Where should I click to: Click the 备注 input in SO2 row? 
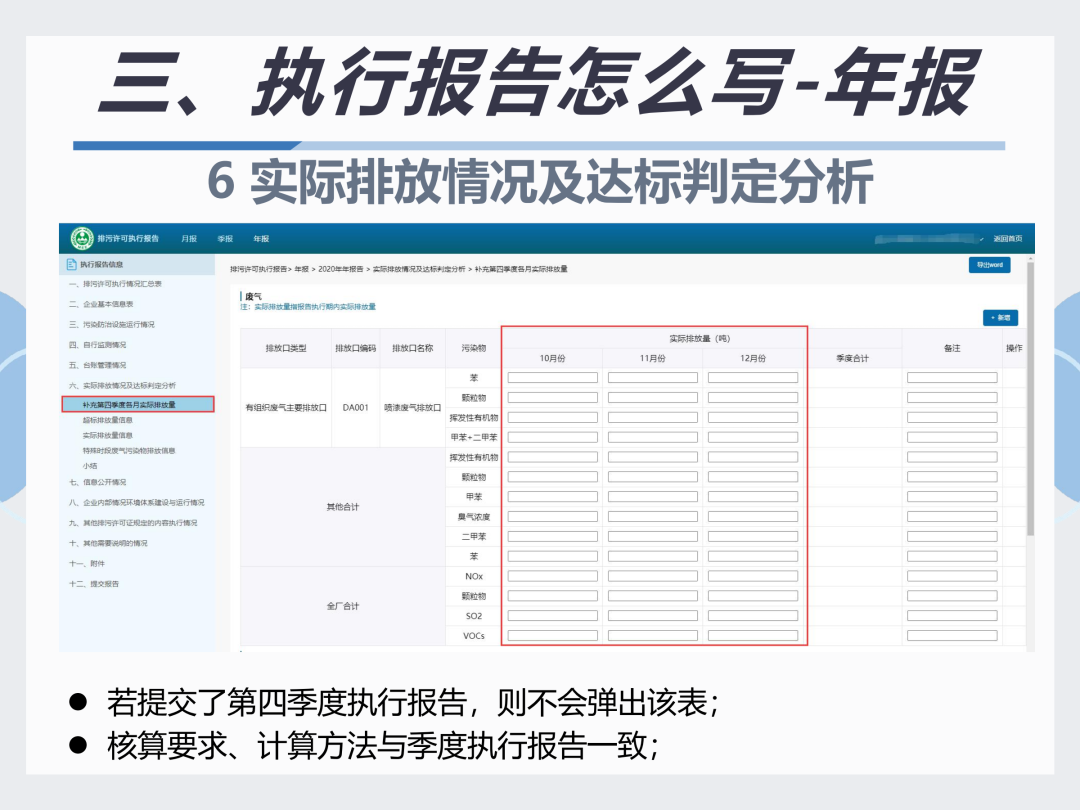(952, 616)
